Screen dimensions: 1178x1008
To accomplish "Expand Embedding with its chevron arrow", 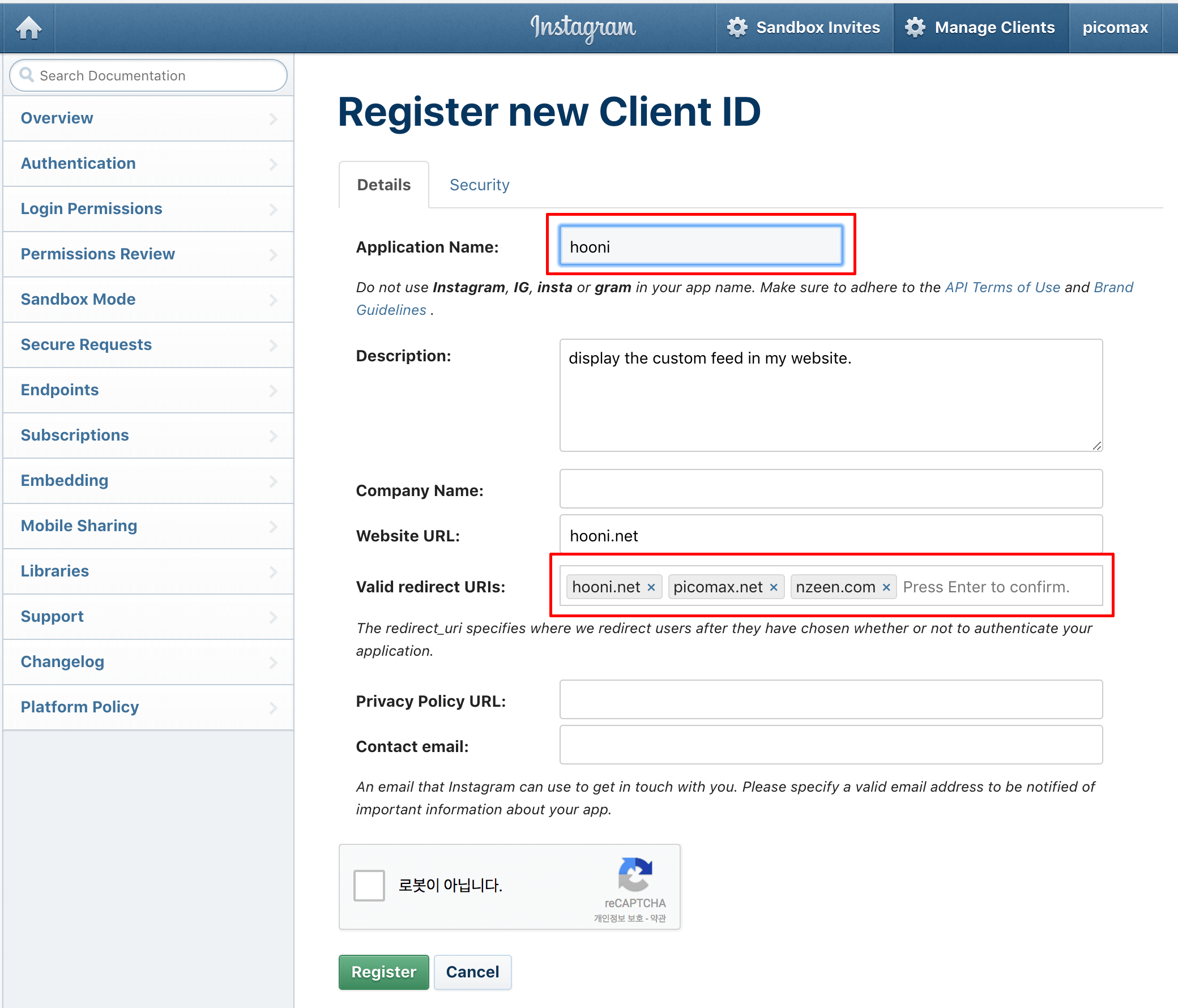I will point(273,481).
